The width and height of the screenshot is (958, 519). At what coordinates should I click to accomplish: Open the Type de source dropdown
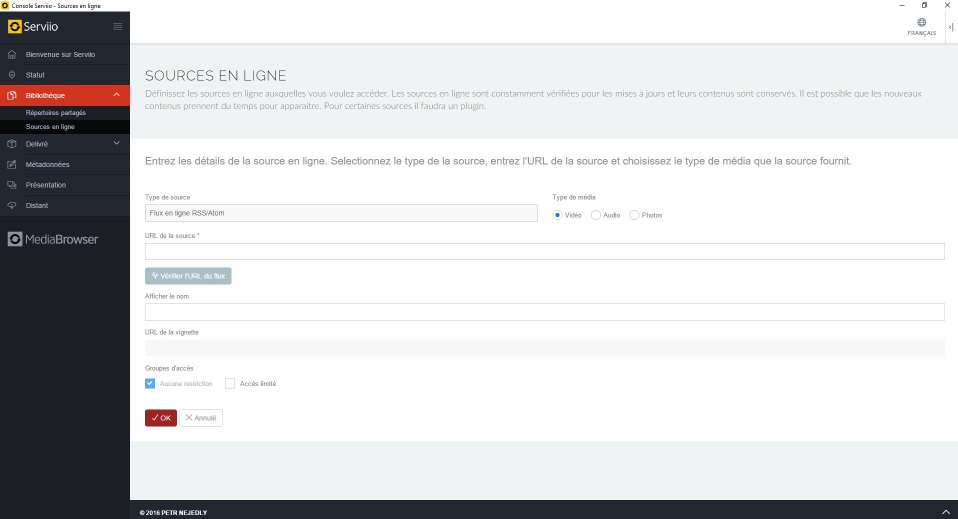pyautogui.click(x=341, y=213)
